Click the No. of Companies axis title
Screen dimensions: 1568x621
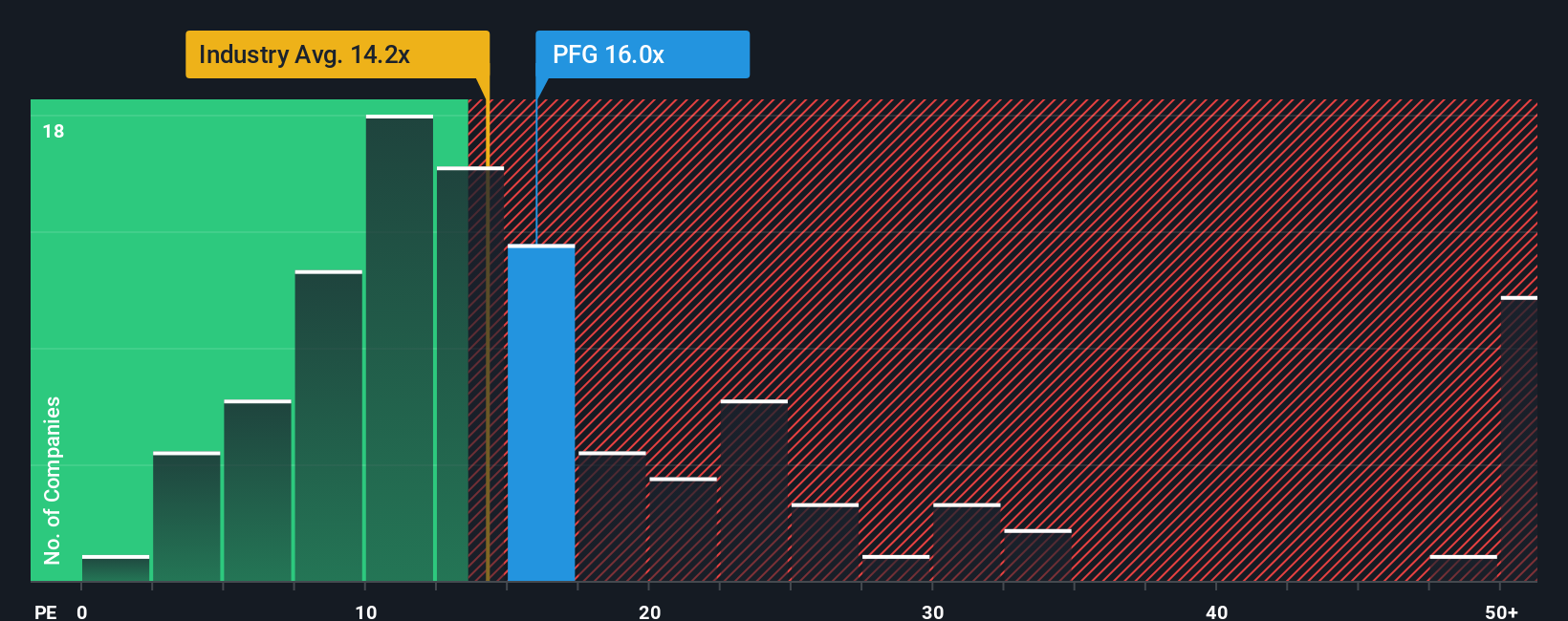(x=53, y=480)
